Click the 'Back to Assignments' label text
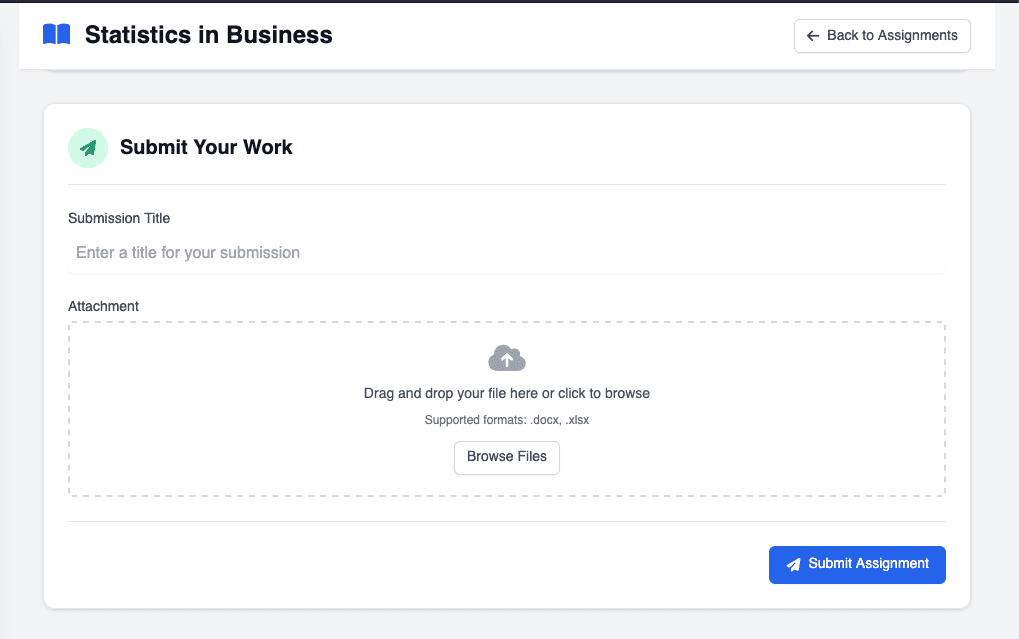This screenshot has width=1019, height=639. pyautogui.click(x=892, y=36)
